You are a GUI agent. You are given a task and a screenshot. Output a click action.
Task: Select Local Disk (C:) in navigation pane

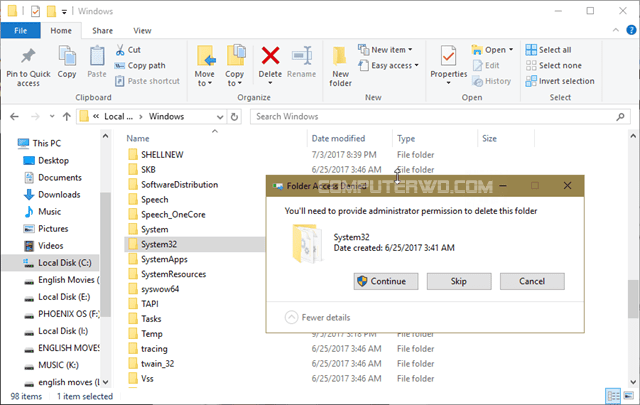coord(51,263)
